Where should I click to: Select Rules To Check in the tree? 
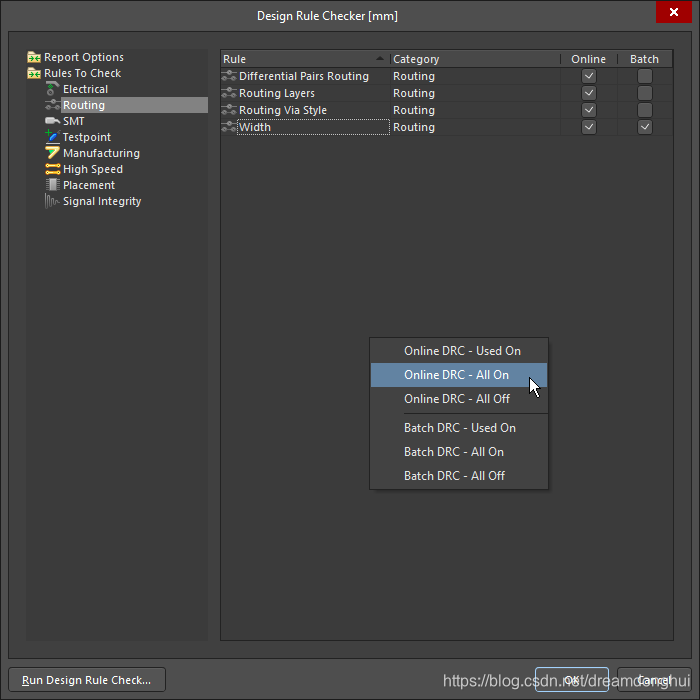(83, 73)
